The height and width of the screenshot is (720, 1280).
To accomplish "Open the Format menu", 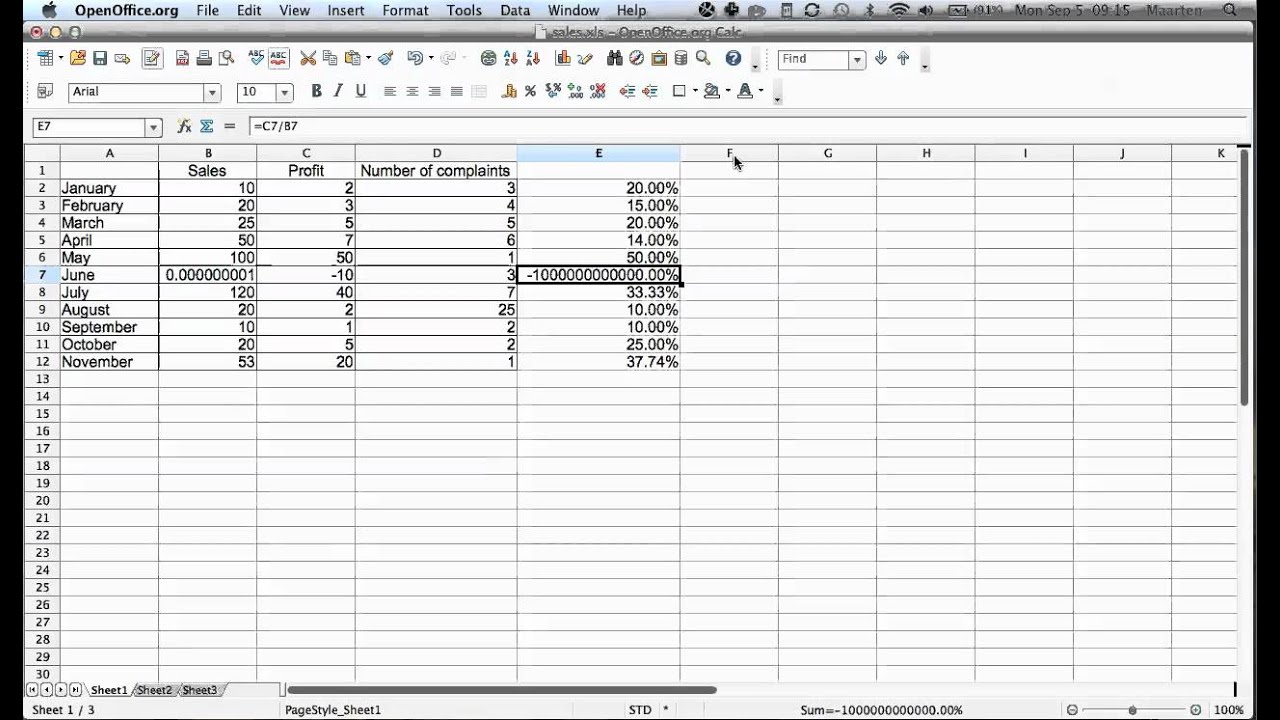I will [405, 10].
